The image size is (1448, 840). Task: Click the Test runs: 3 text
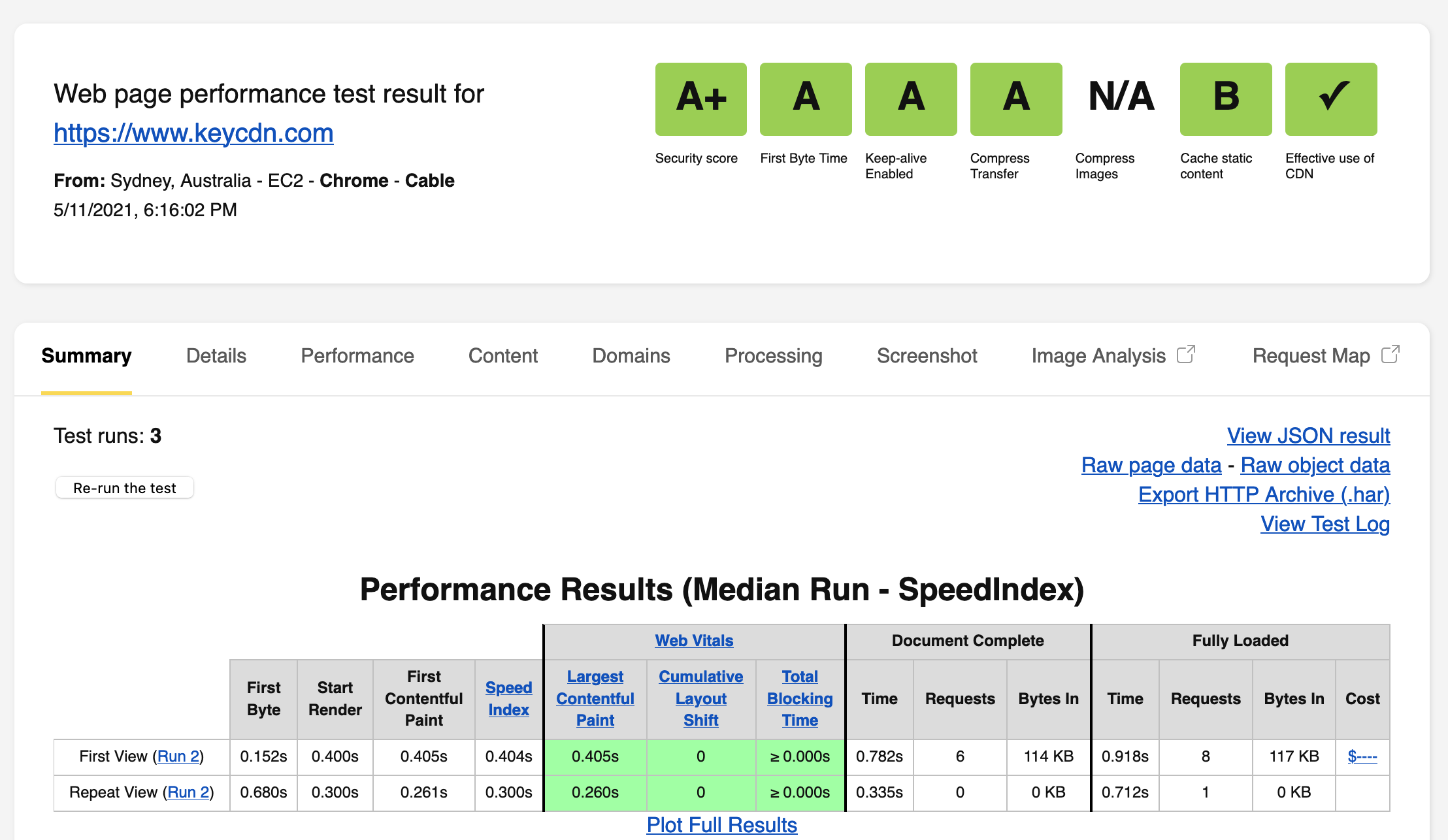click(107, 436)
